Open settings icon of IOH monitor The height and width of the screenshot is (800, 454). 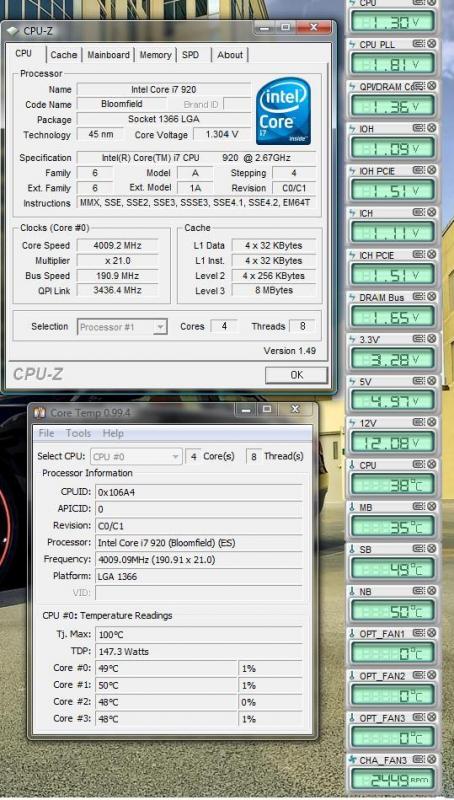419,128
